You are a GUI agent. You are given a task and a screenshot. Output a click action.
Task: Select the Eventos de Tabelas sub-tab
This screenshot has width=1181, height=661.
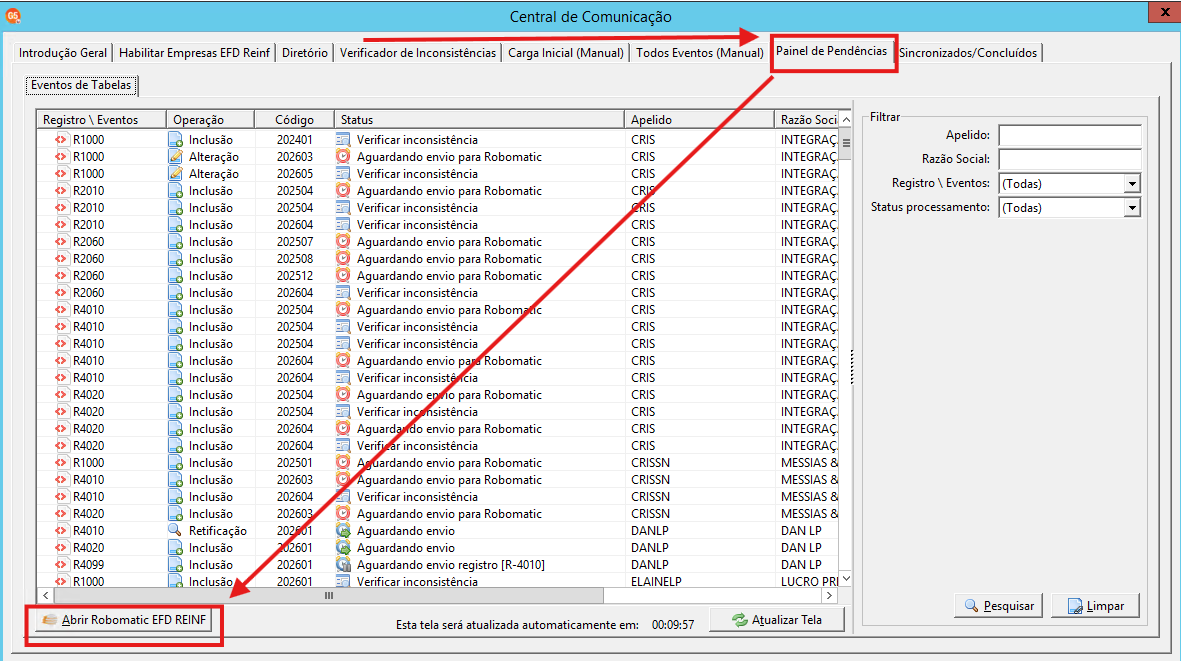point(81,85)
